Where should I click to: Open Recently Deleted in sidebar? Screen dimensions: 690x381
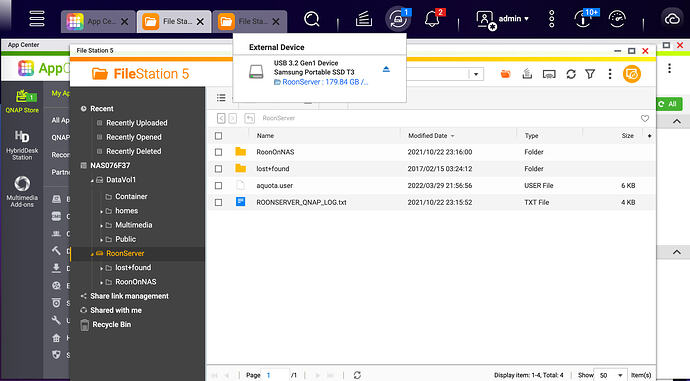pos(133,151)
